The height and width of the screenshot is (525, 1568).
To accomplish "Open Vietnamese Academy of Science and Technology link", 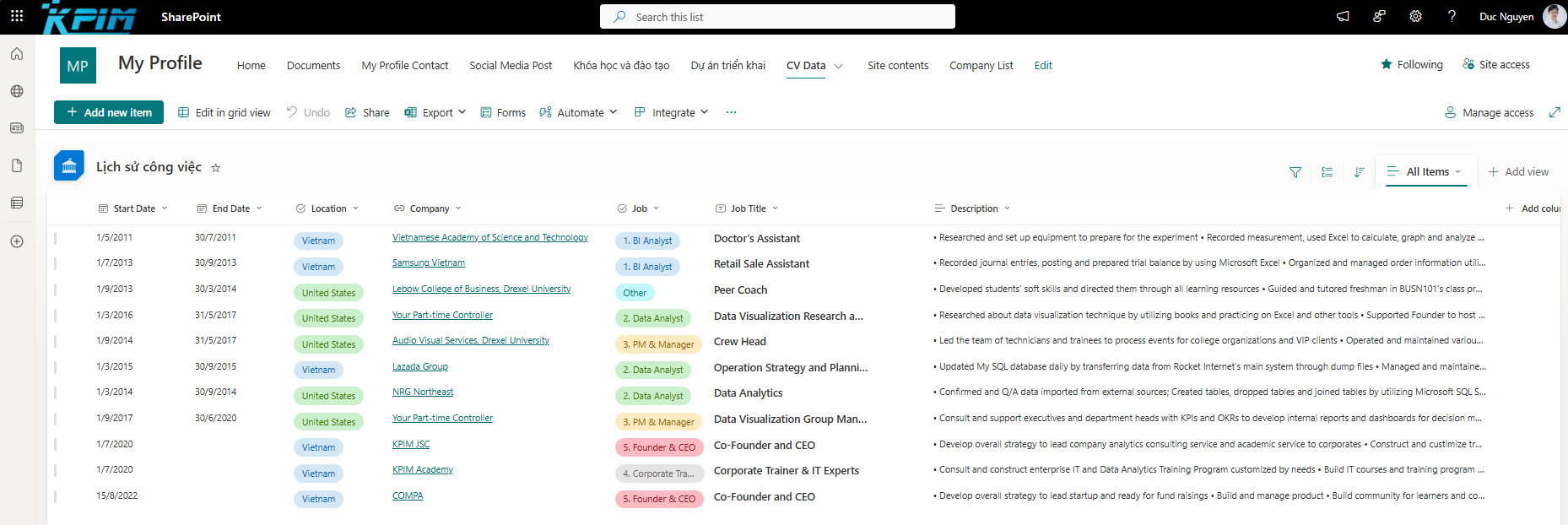I will click(x=490, y=237).
